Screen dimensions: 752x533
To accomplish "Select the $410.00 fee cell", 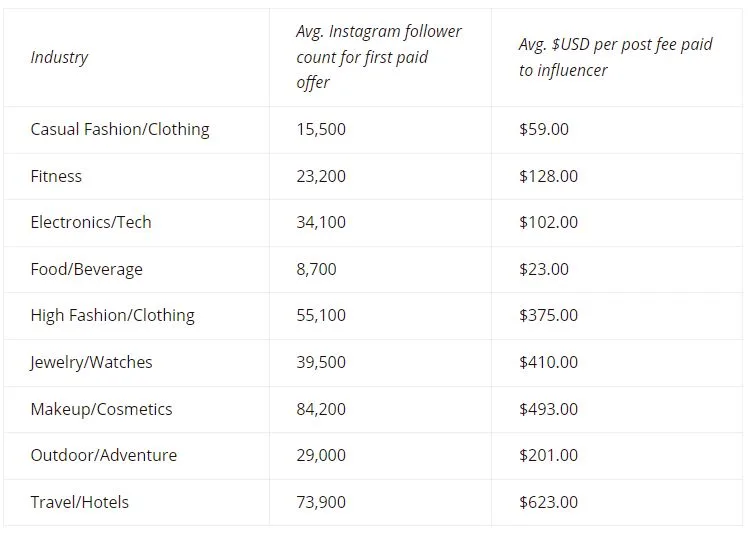I will 548,362.
